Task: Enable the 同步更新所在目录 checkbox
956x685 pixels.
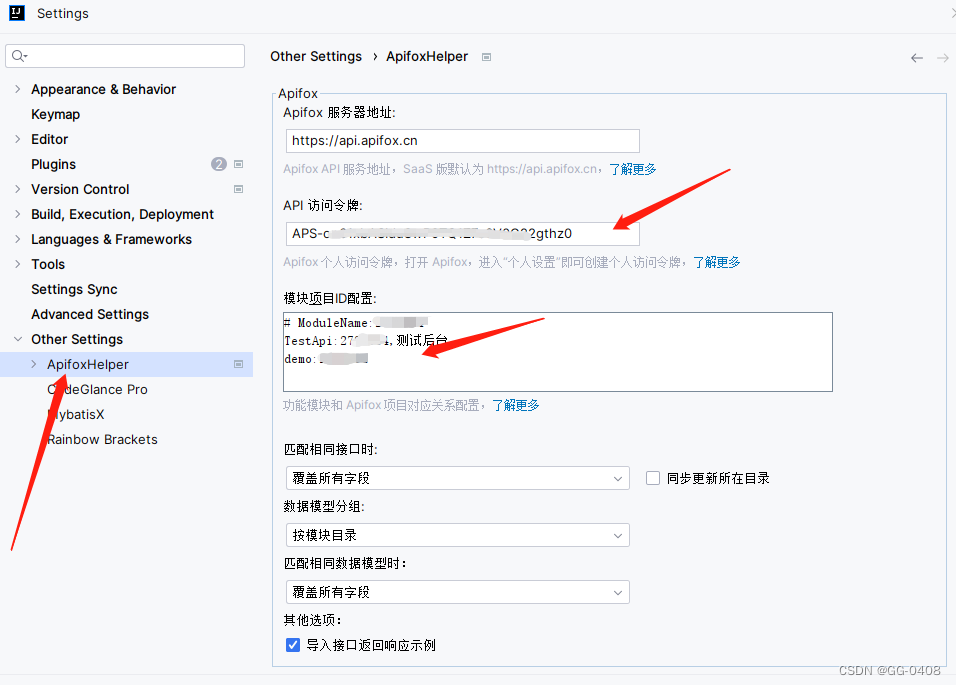Action: pyautogui.click(x=653, y=478)
